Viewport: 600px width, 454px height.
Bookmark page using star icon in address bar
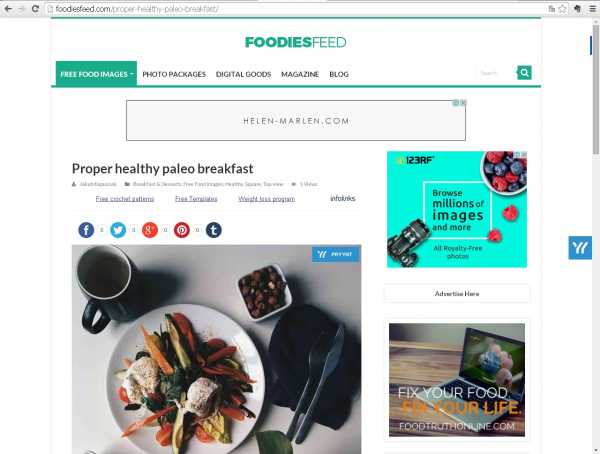562,9
